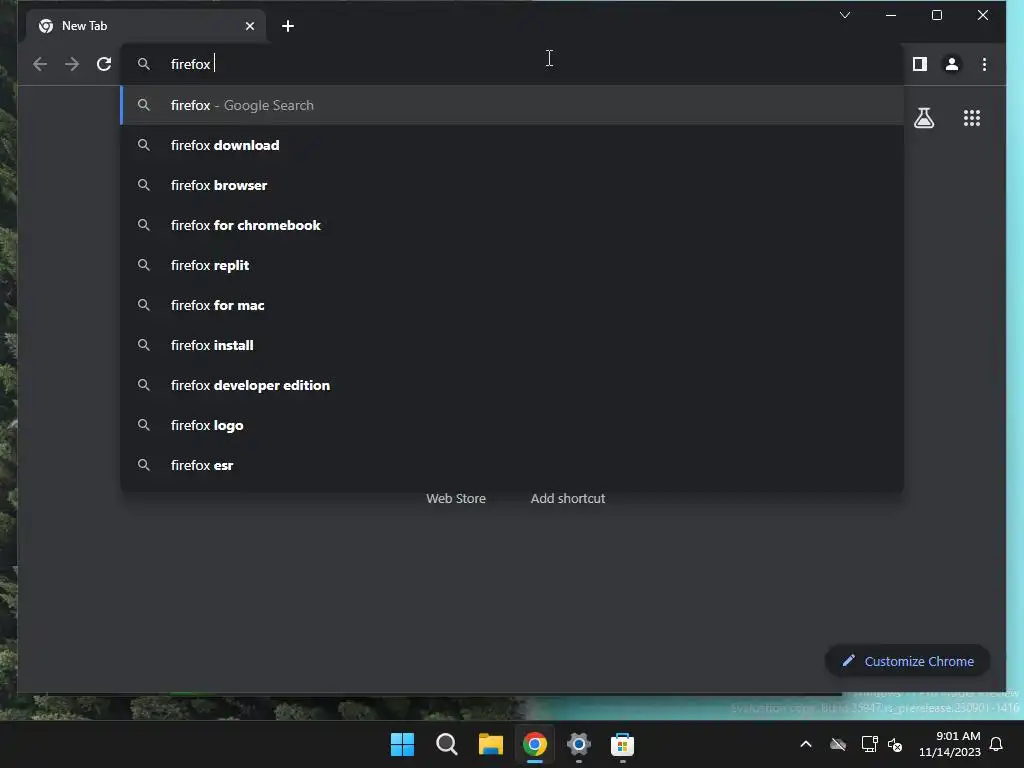Open a new tab with plus button

point(288,26)
